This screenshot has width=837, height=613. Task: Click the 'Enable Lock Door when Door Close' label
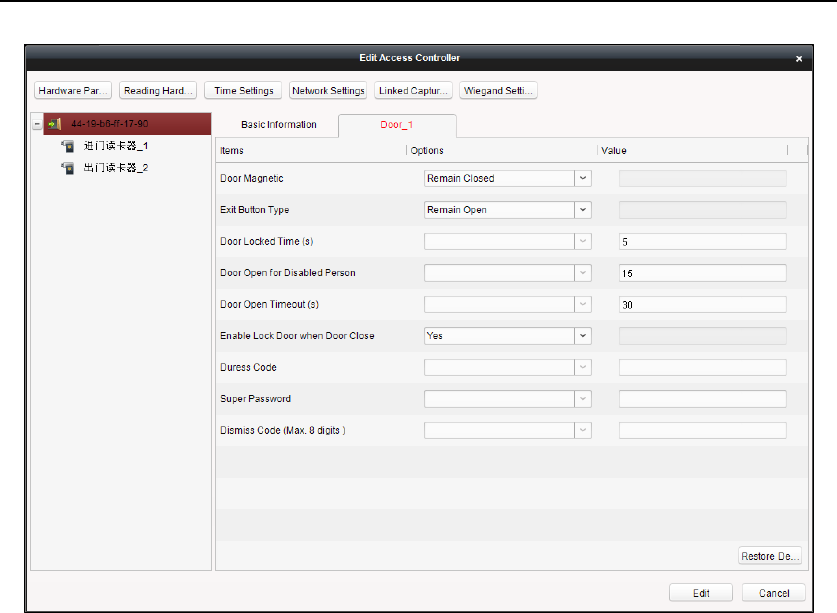pyautogui.click(x=297, y=336)
